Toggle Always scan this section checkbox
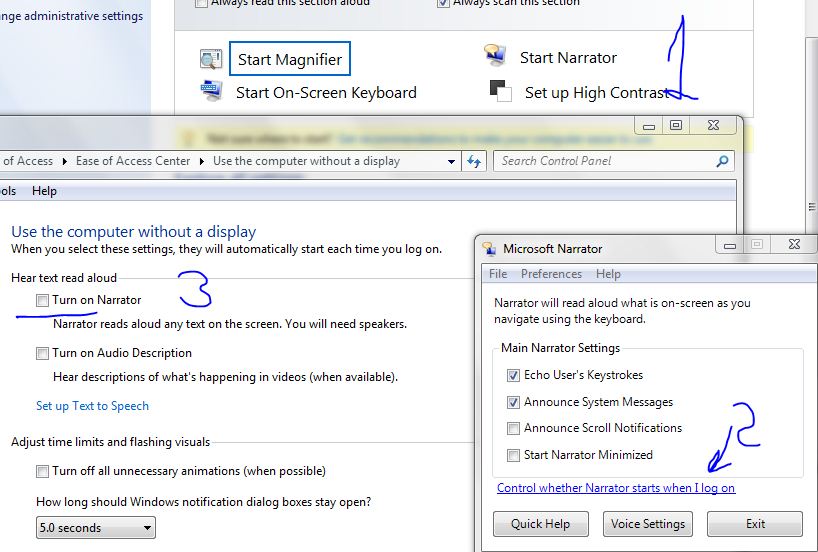Viewport: 818px width, 552px height. click(443, 3)
